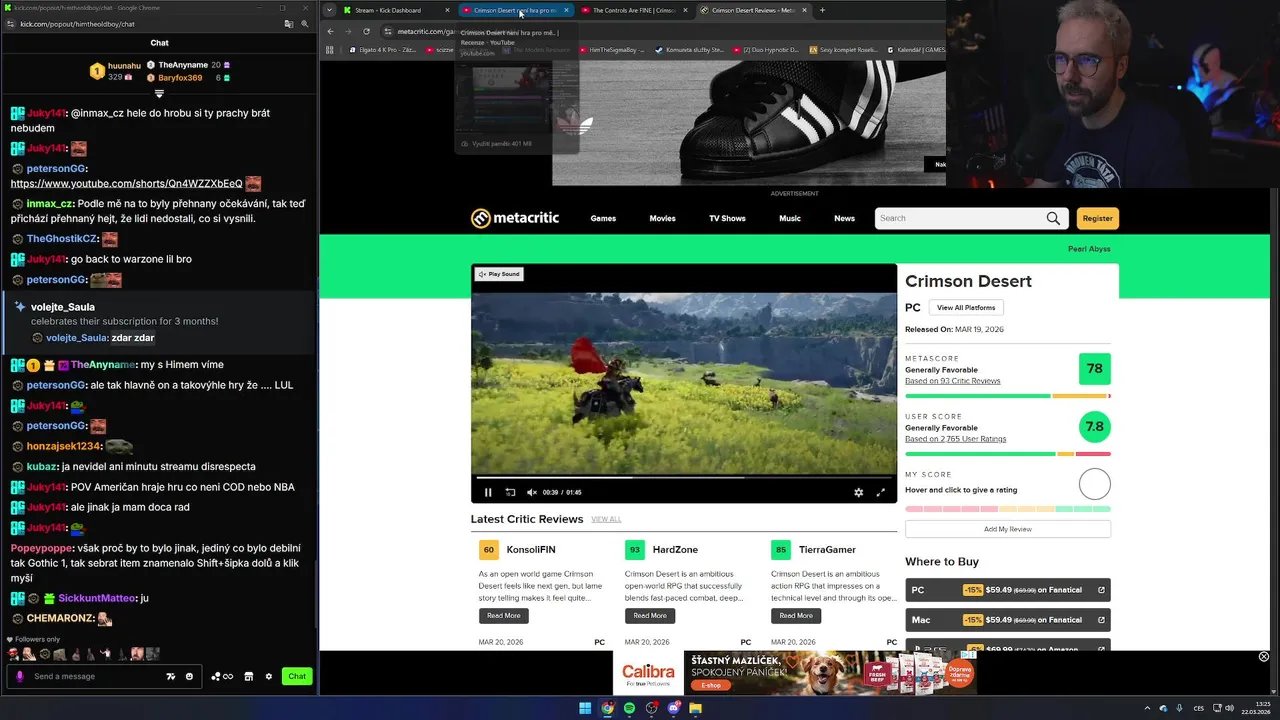Screen dimensions: 1280x720
Task: Open Based on 93 Critic Reviews link
Action: [x=952, y=381]
